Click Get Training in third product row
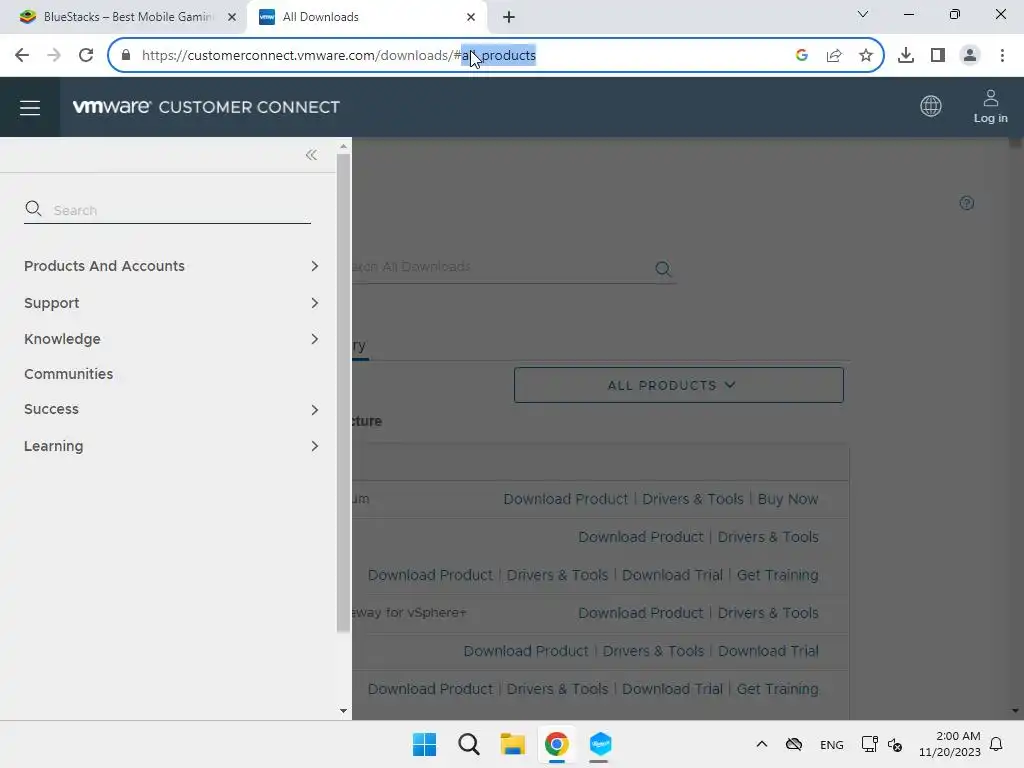This screenshot has height=768, width=1024. pyautogui.click(x=777, y=575)
